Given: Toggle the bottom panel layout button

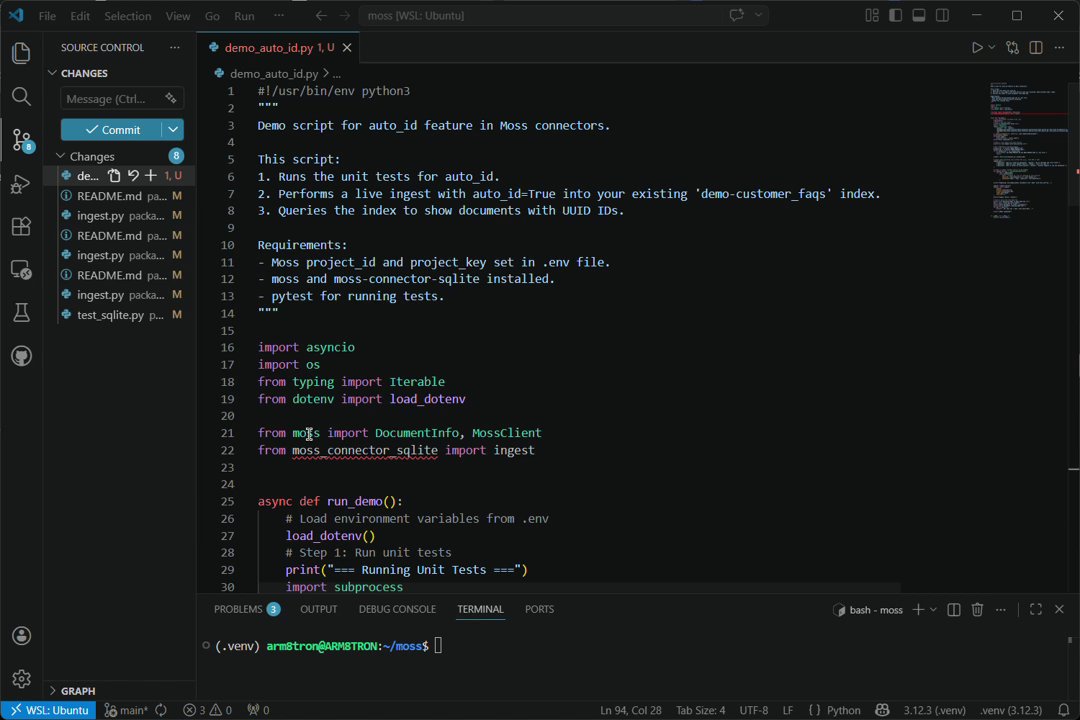Looking at the screenshot, I should [x=918, y=16].
